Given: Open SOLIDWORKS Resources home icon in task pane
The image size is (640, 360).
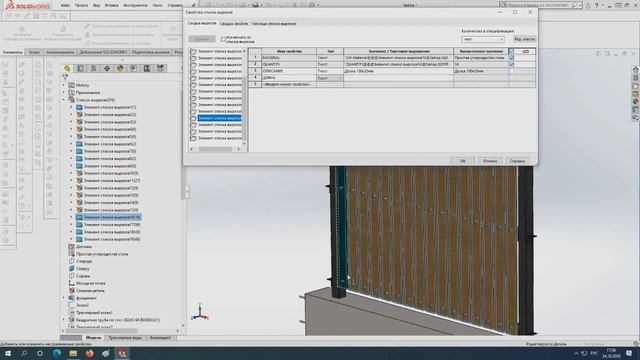Looking at the screenshot, I should coord(636,69).
